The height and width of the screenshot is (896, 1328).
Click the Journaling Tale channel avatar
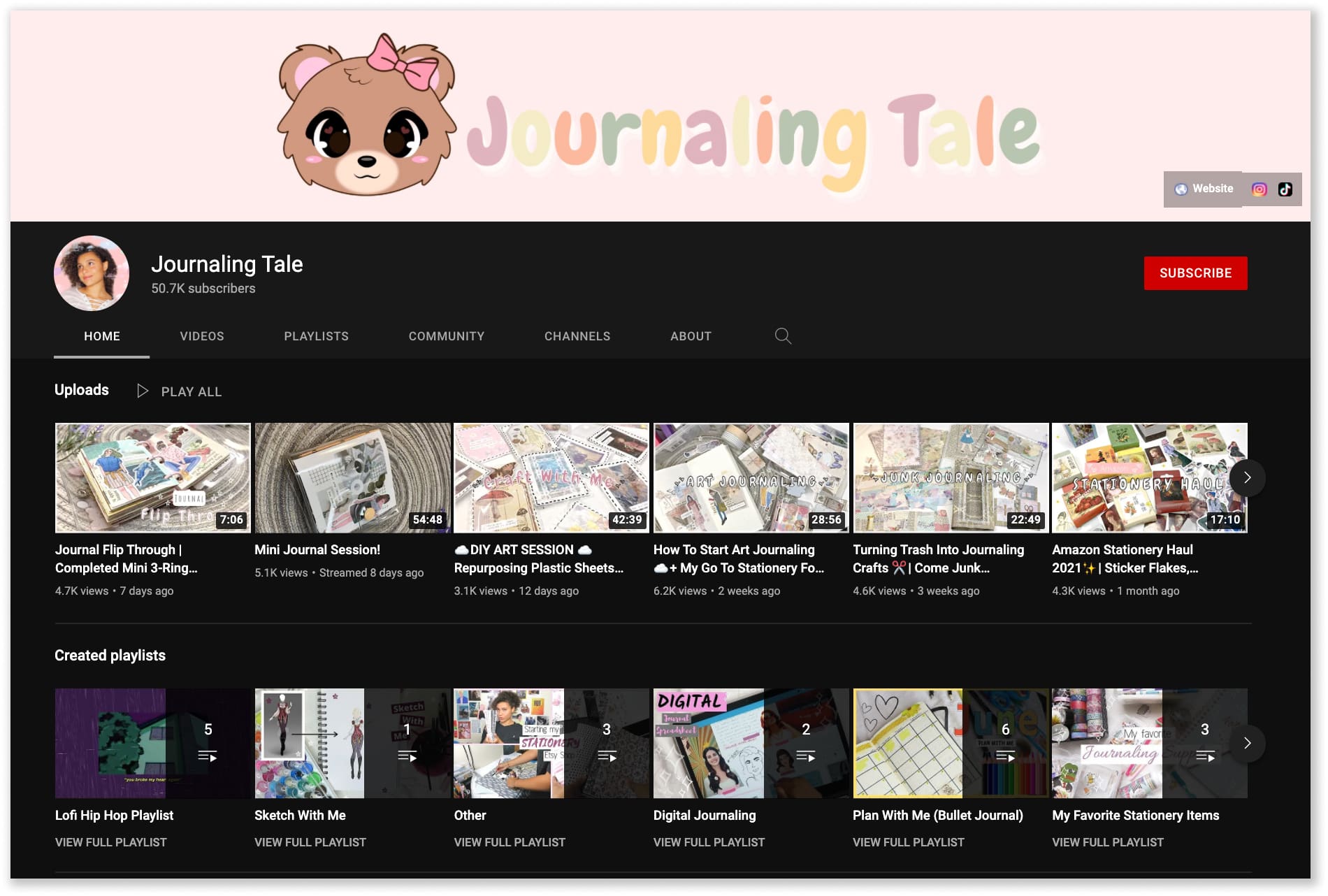(91, 273)
